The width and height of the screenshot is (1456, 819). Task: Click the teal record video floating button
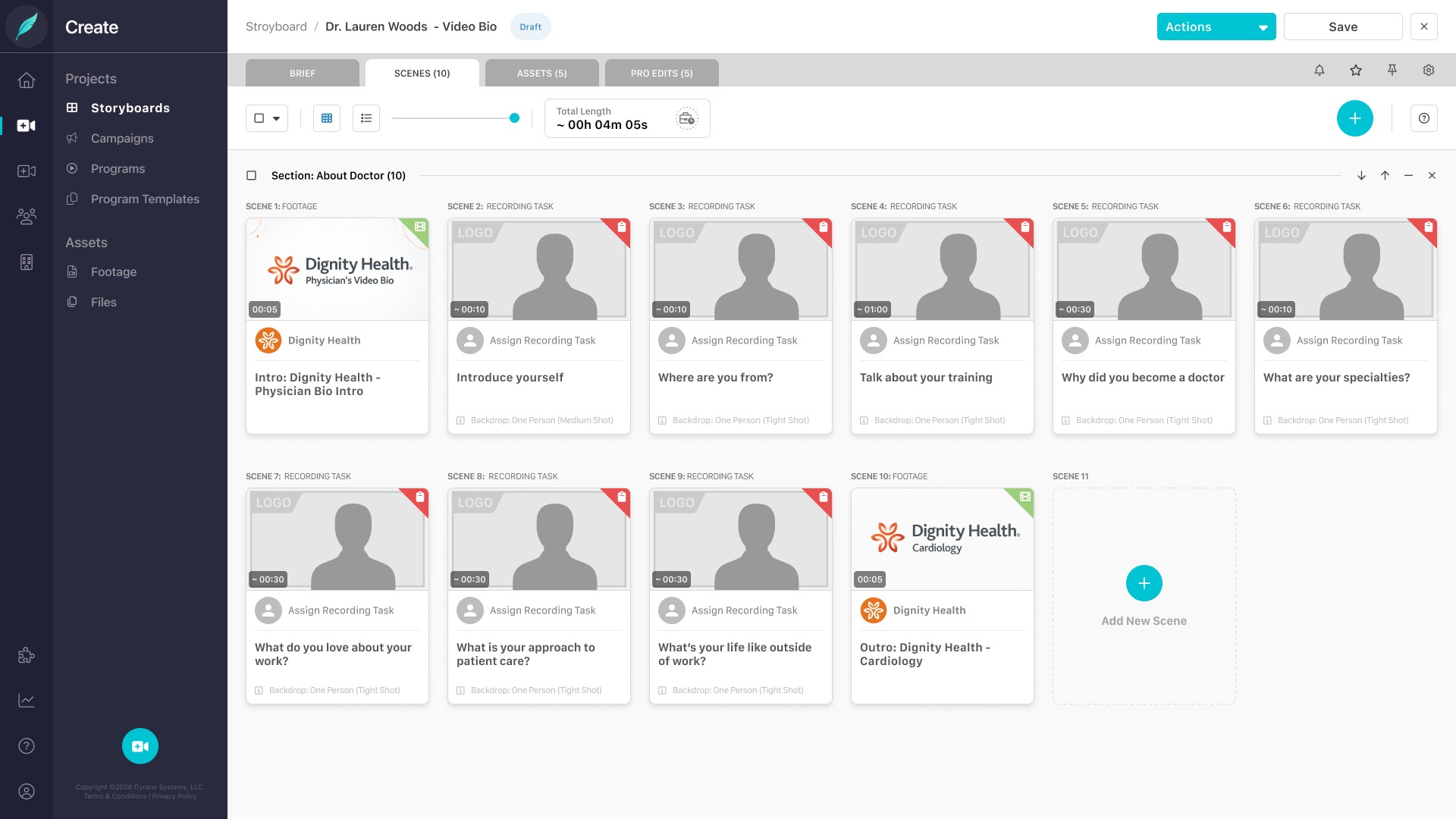(x=140, y=746)
